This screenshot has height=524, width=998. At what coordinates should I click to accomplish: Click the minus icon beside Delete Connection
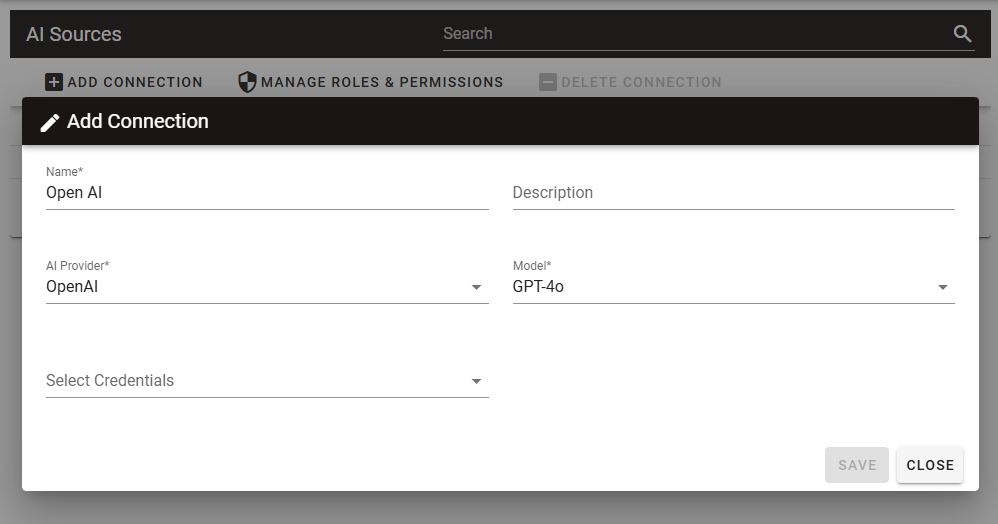point(547,82)
